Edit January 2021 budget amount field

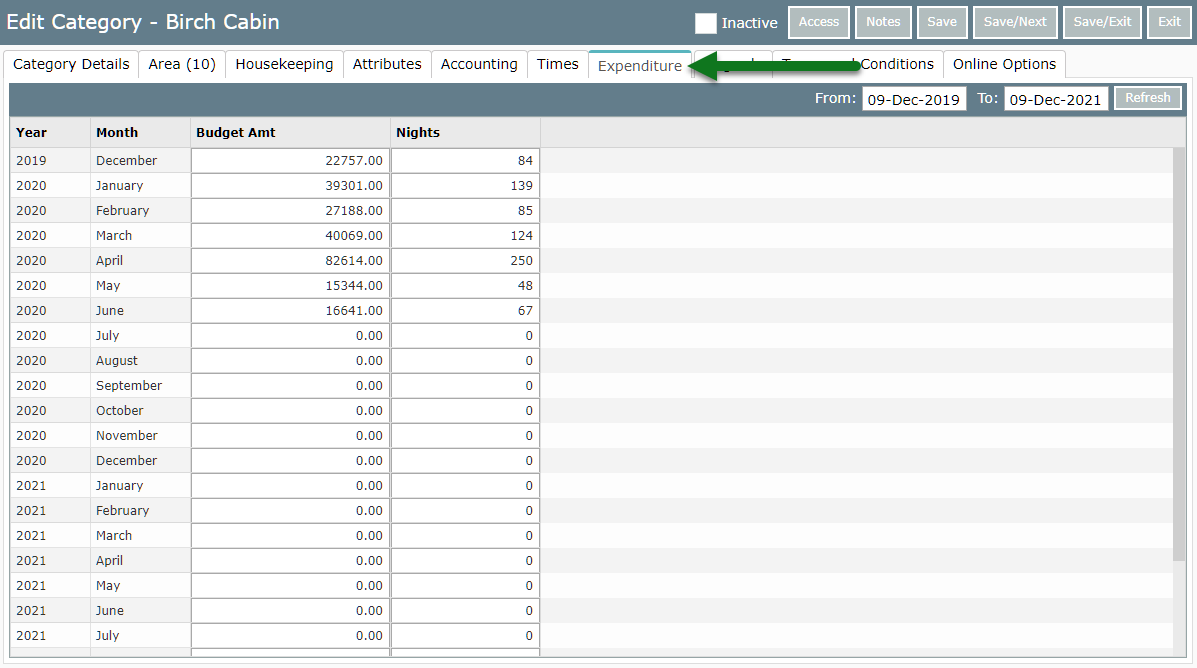(291, 486)
